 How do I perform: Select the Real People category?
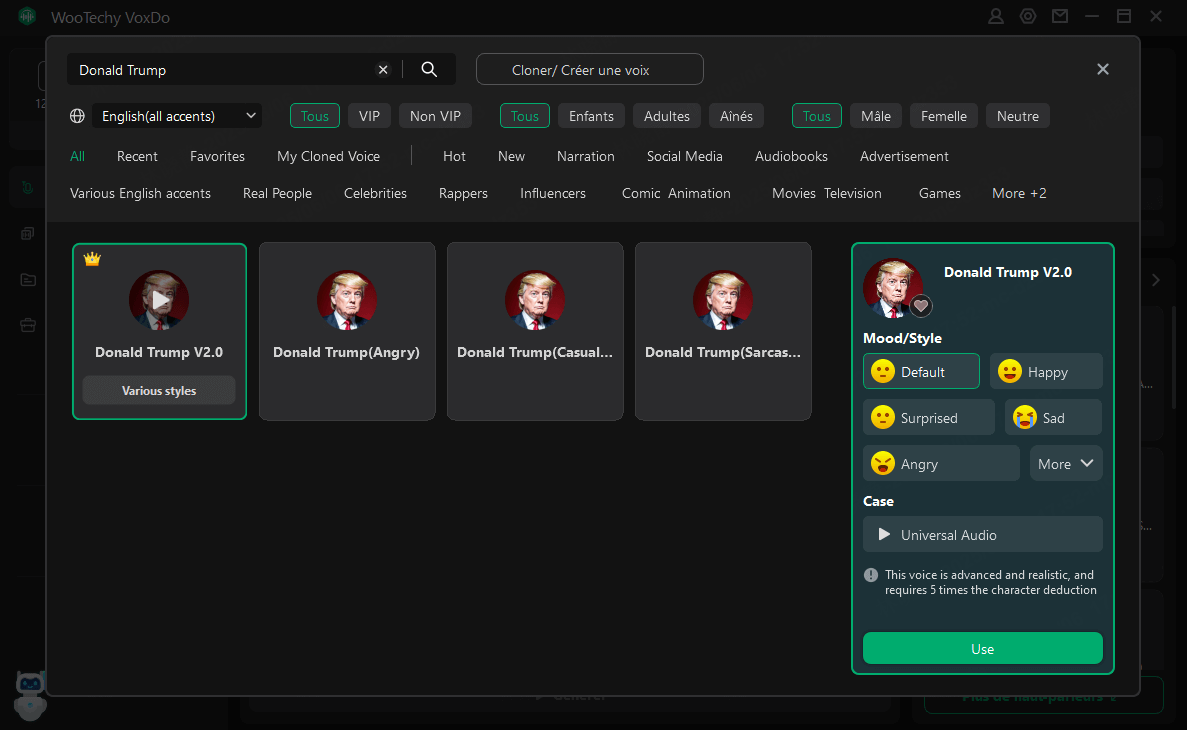pos(277,193)
